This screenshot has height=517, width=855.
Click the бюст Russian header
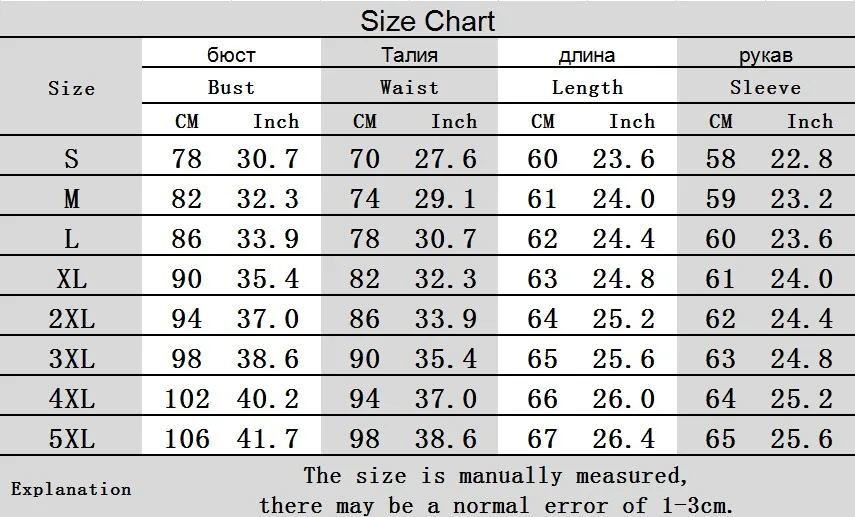click(231, 55)
